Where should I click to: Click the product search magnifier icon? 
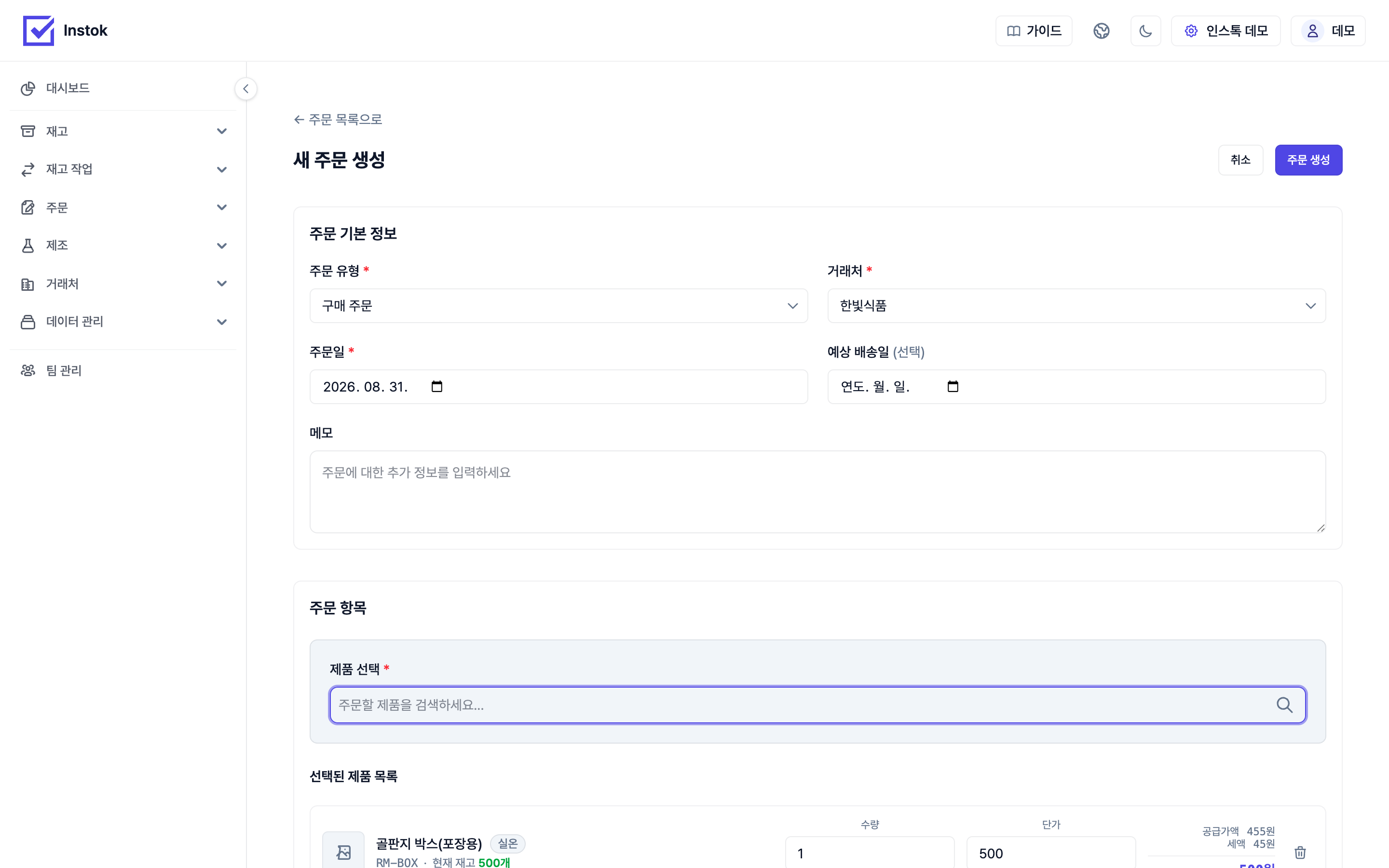tap(1284, 705)
